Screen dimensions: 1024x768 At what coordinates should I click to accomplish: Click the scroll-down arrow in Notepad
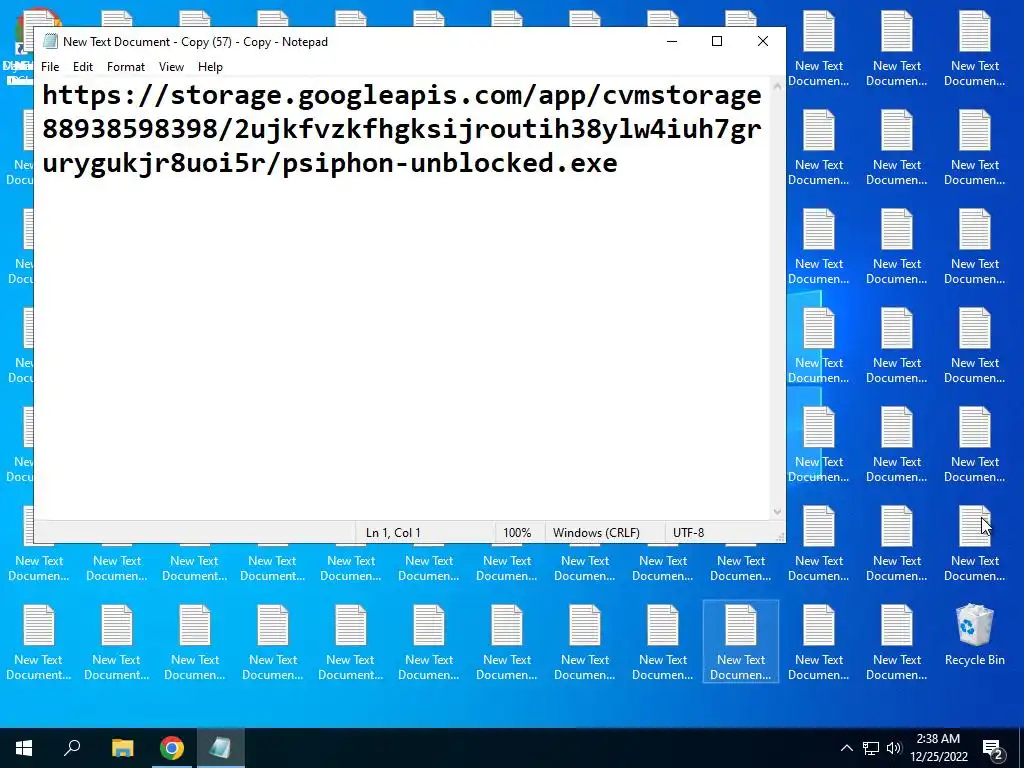coord(777,512)
